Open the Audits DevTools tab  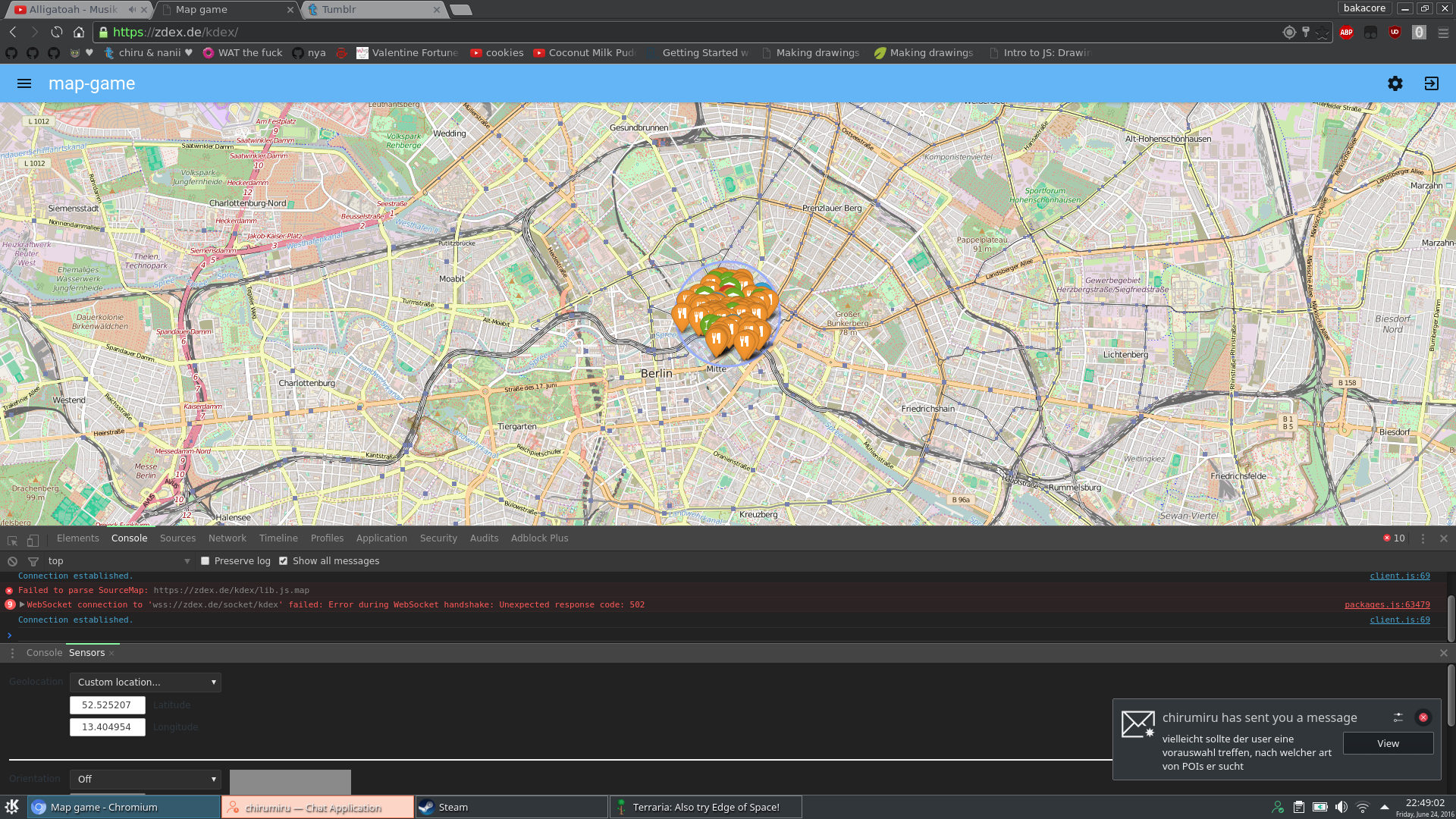484,538
